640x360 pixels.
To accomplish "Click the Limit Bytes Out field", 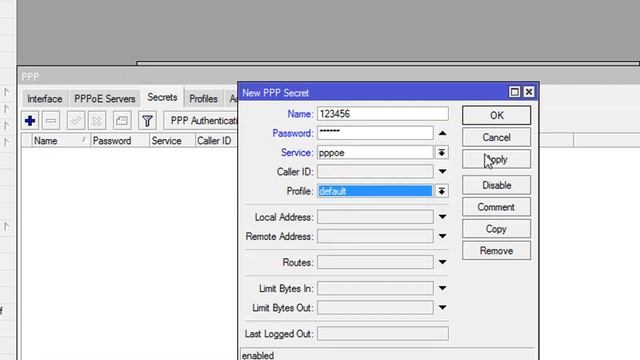I will [x=375, y=308].
